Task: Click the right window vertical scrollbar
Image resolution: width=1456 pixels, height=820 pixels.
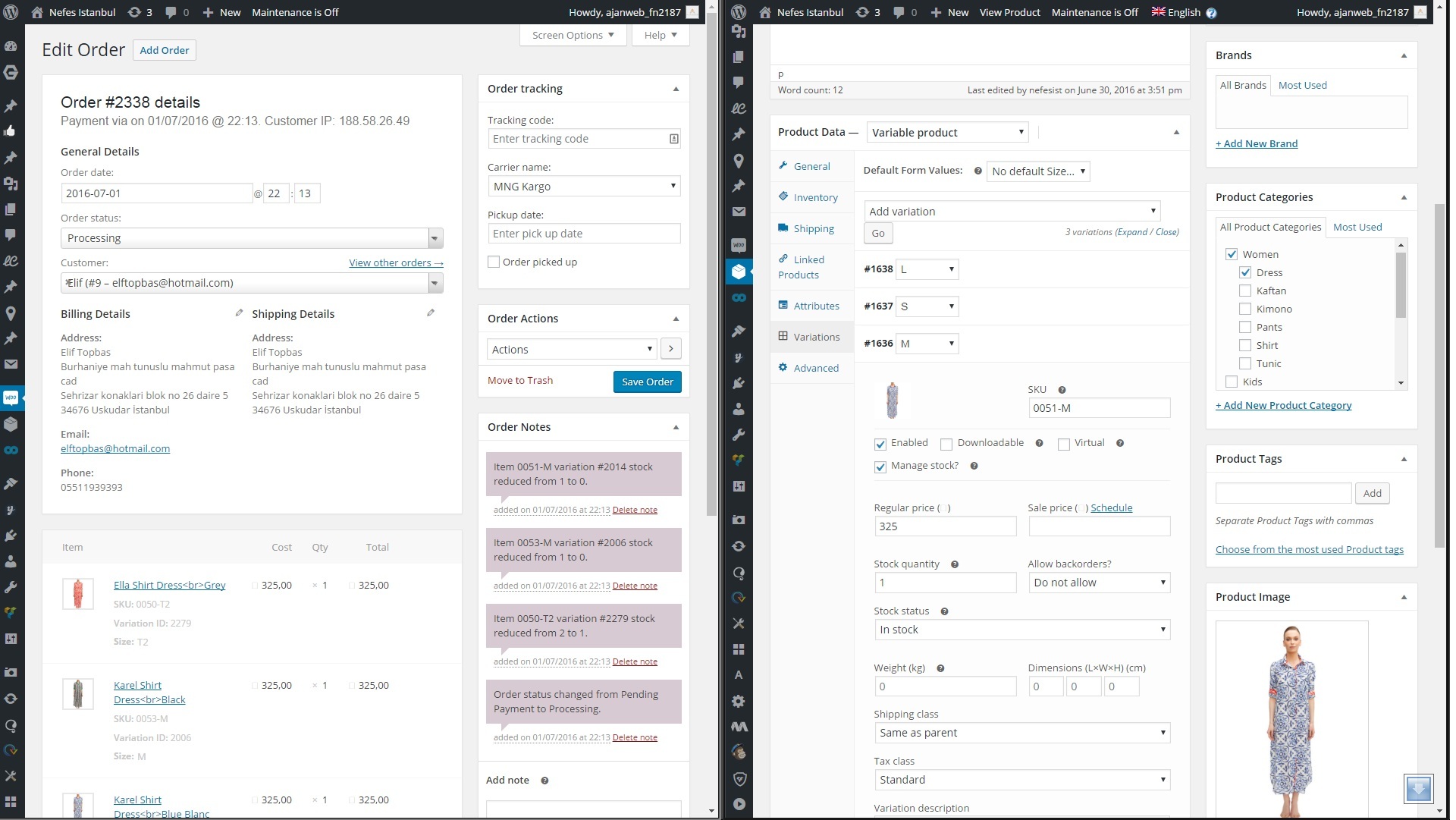Action: click(x=1439, y=375)
